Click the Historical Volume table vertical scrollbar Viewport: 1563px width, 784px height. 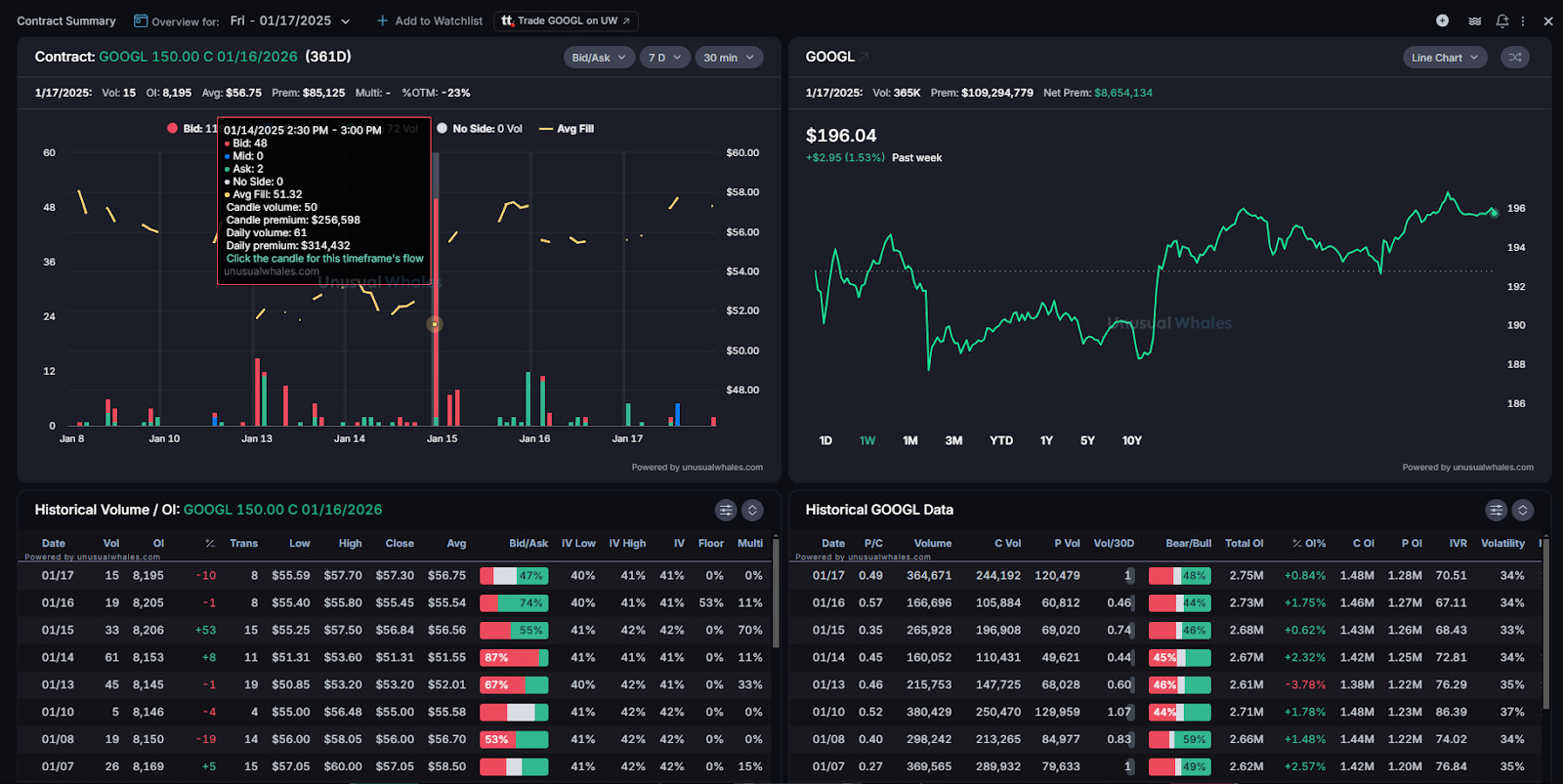776,596
